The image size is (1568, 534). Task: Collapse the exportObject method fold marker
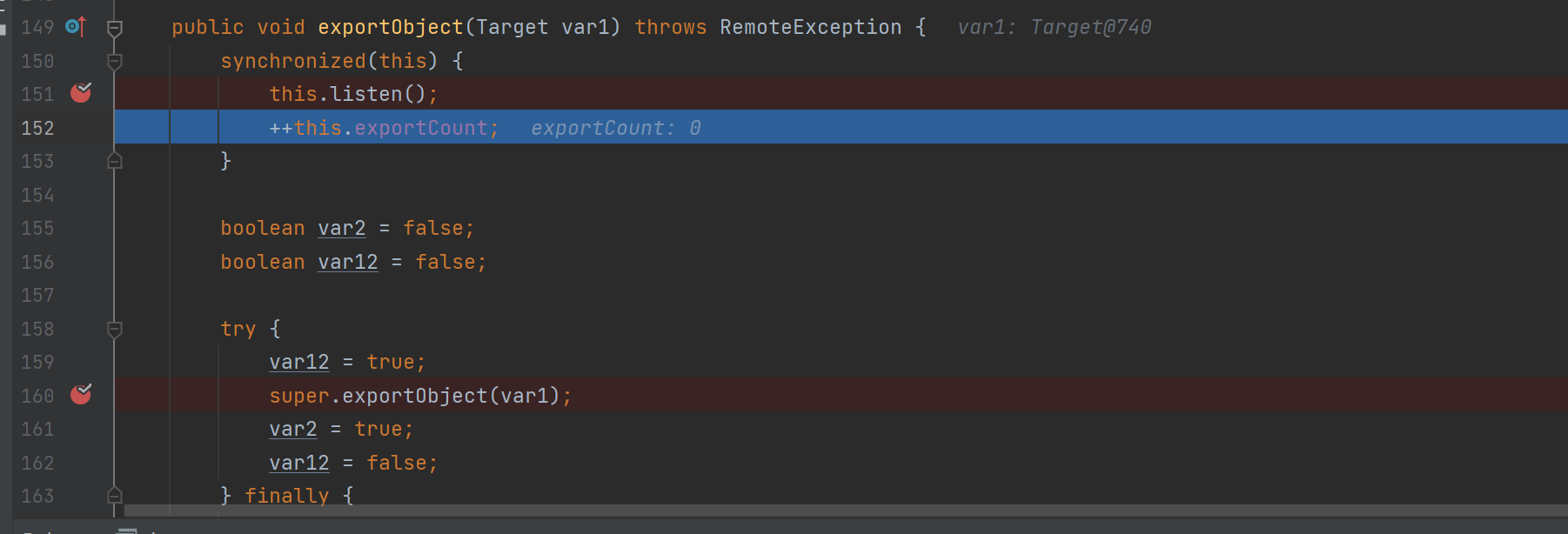pos(114,28)
